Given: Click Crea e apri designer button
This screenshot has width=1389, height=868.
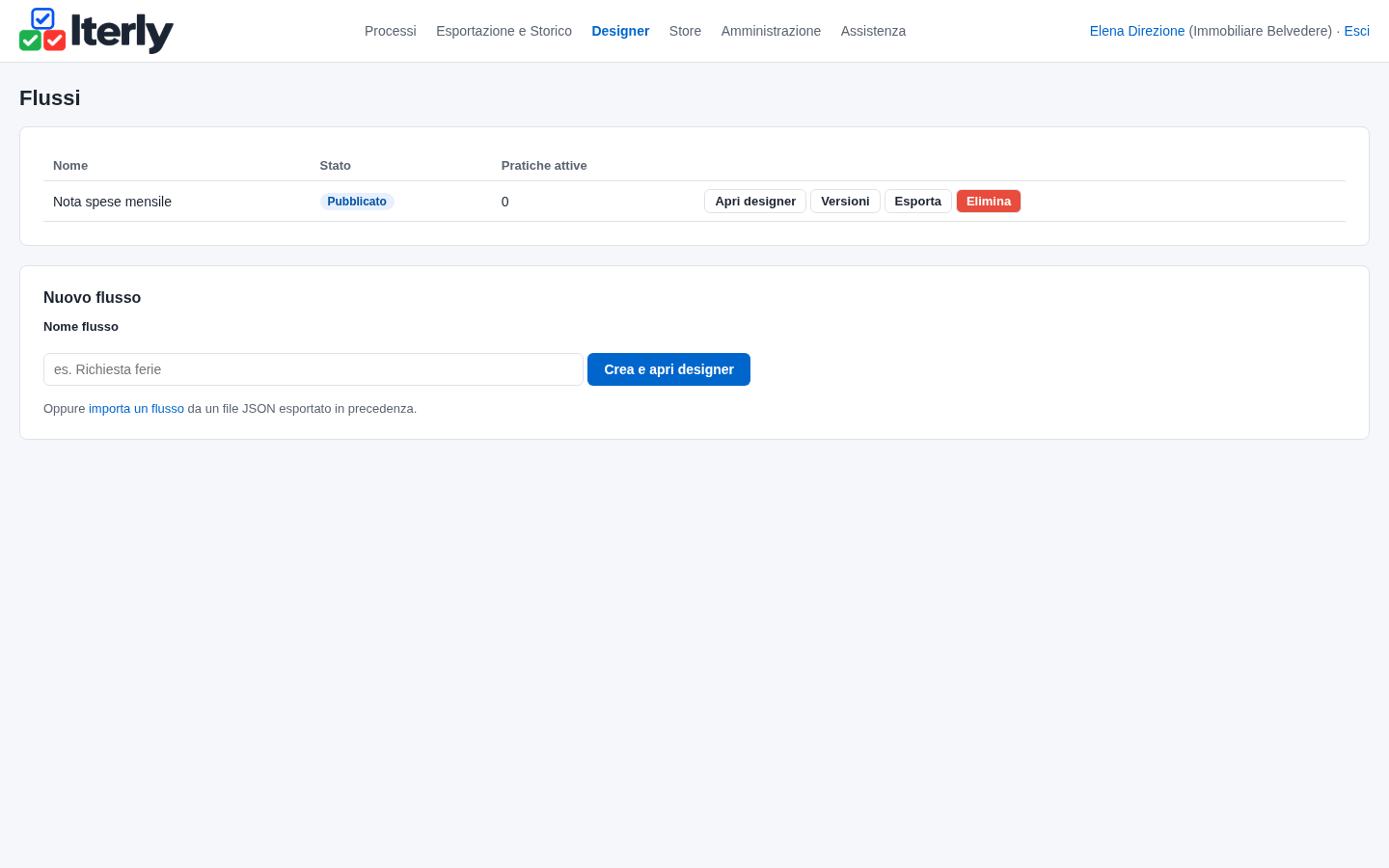Looking at the screenshot, I should coord(668,369).
